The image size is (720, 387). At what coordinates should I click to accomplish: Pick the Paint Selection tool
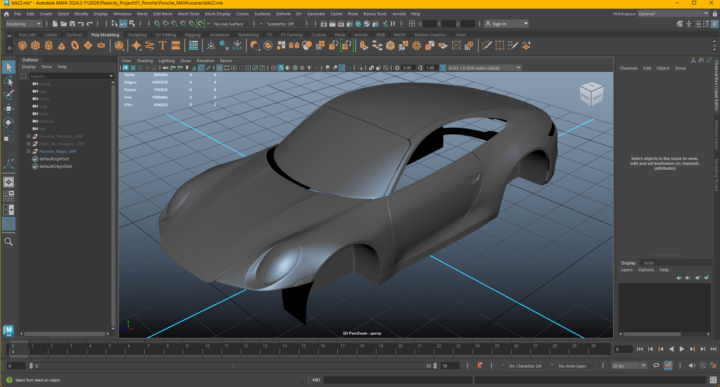click(x=8, y=95)
